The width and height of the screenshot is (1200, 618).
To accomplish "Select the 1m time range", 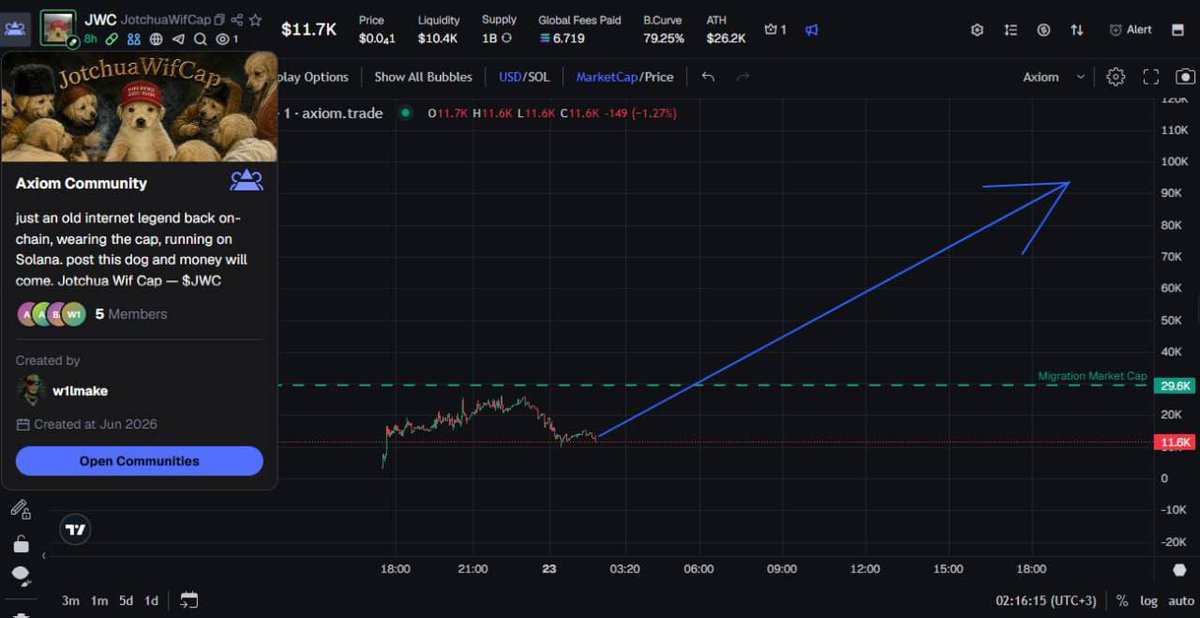I will click(98, 601).
